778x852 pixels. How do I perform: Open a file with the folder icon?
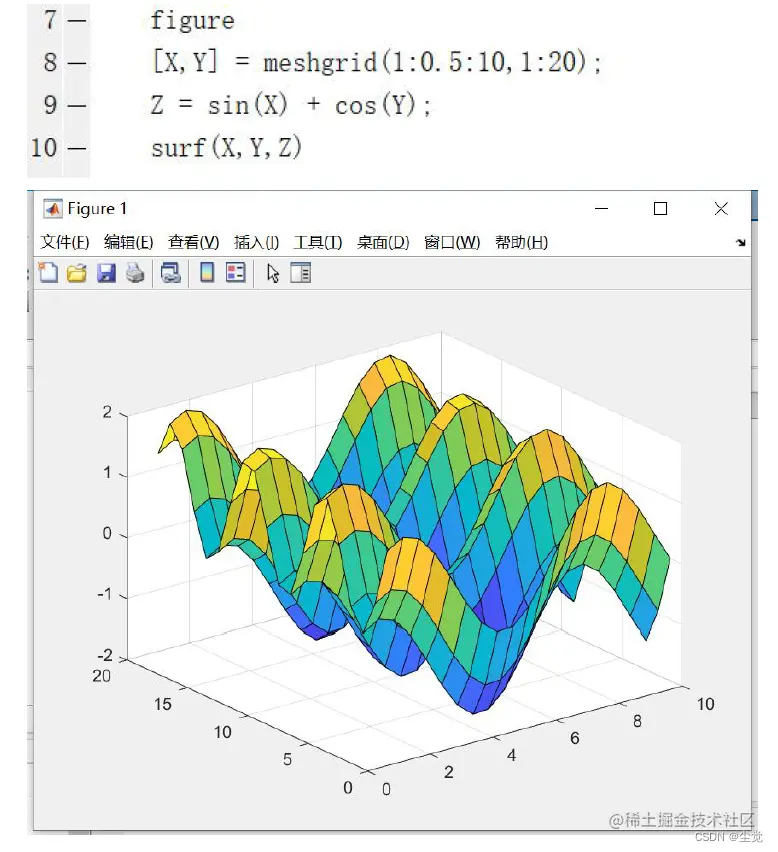click(x=77, y=273)
